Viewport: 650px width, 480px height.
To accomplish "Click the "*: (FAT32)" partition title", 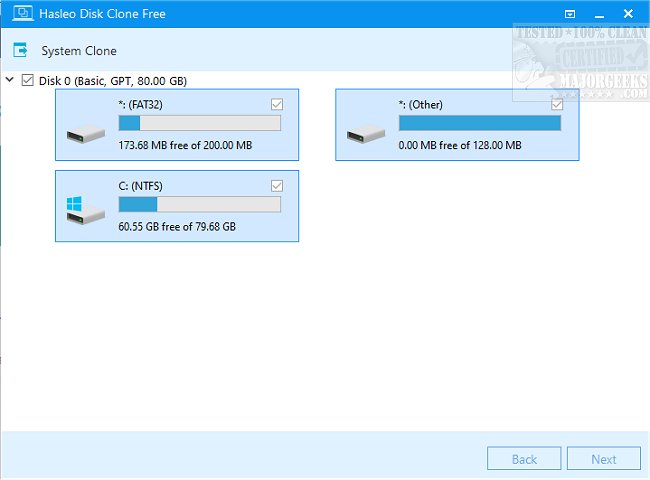I will point(141,104).
